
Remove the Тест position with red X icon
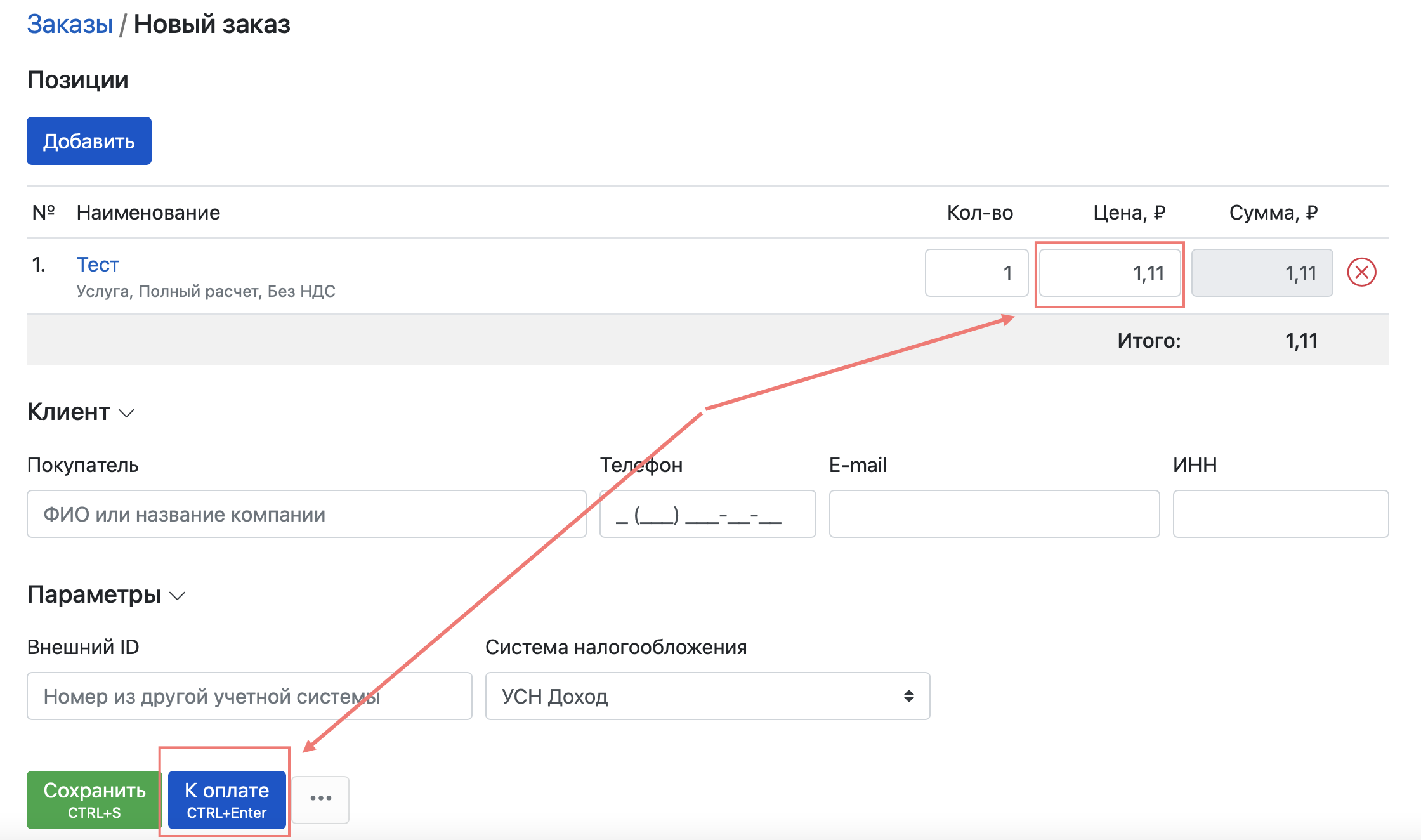[1361, 273]
